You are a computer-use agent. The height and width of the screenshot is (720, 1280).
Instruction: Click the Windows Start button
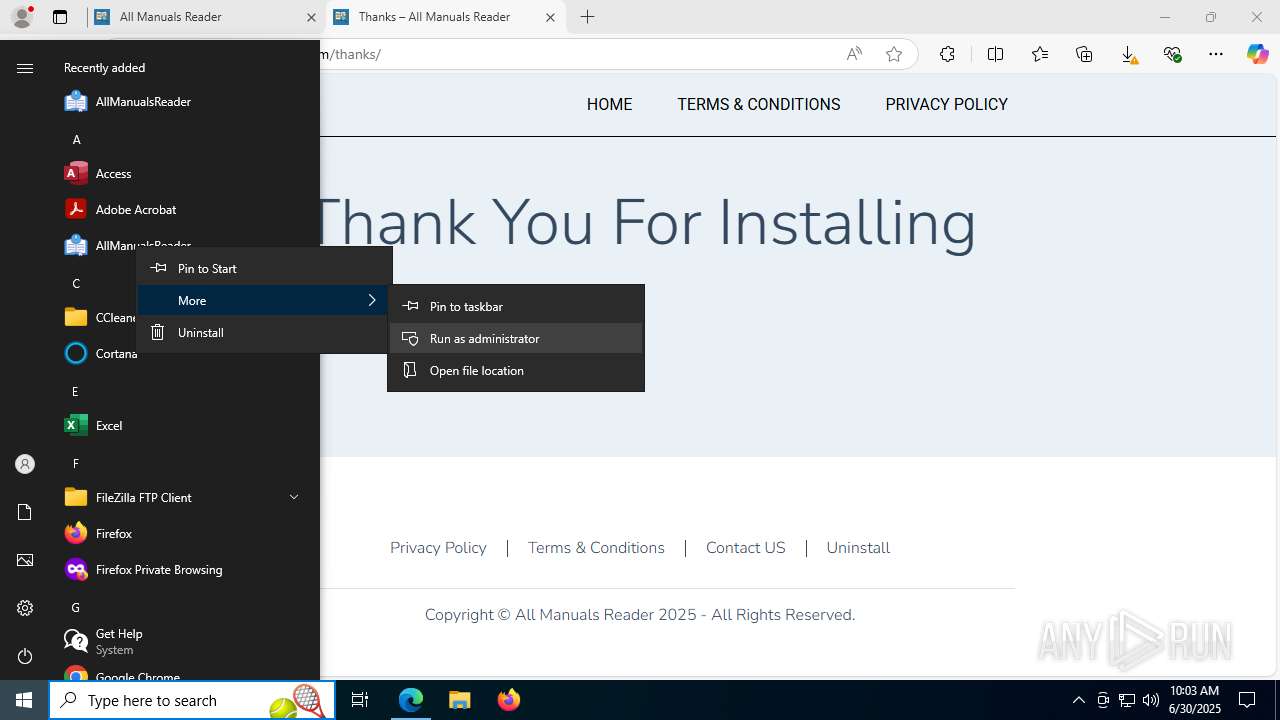(24, 700)
